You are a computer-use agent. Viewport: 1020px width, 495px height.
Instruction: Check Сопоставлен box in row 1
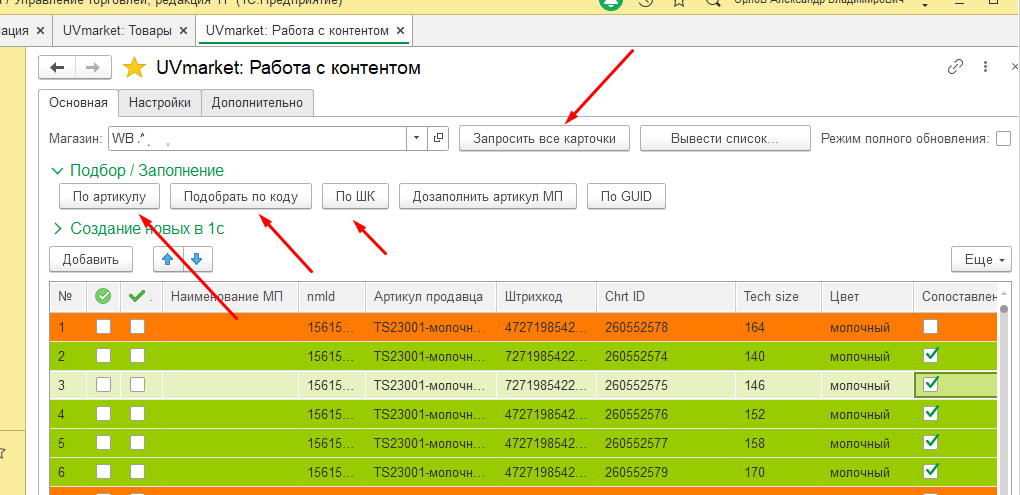pos(931,327)
